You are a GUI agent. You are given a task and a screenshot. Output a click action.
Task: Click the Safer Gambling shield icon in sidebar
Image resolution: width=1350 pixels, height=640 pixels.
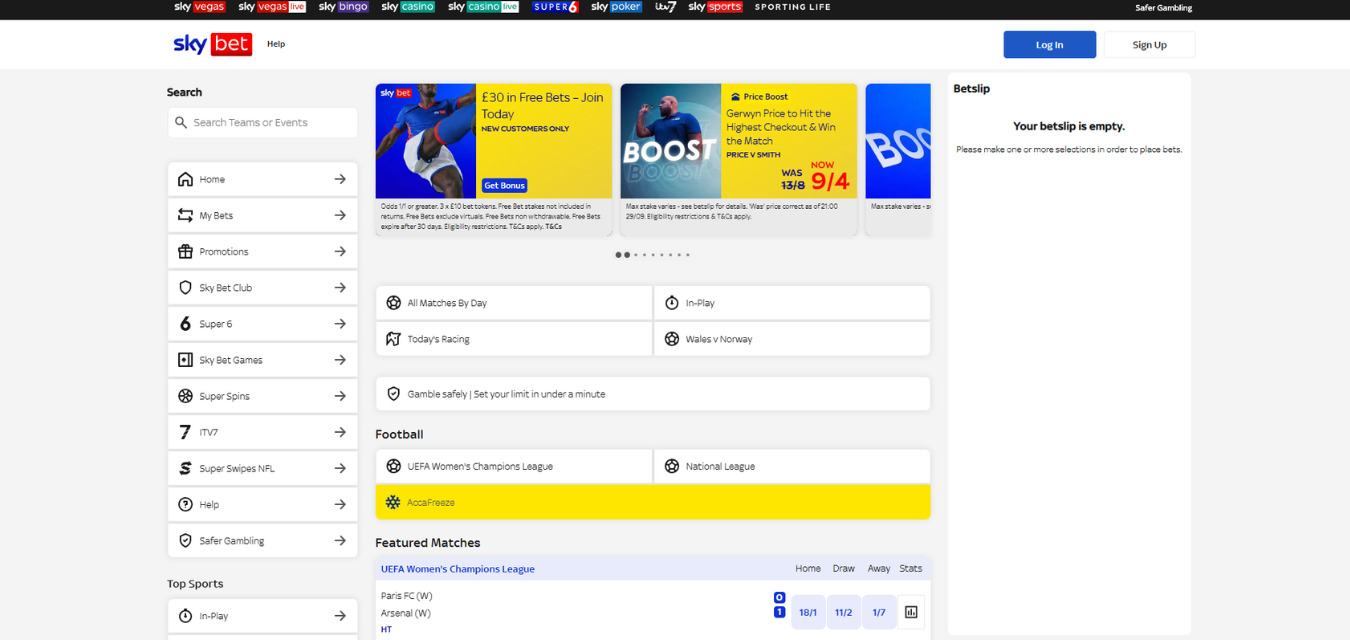pyautogui.click(x=185, y=540)
